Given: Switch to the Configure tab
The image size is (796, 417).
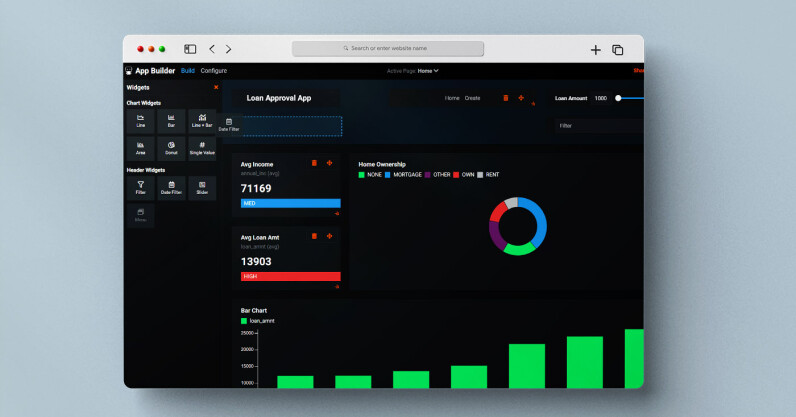Looking at the screenshot, I should [x=213, y=71].
